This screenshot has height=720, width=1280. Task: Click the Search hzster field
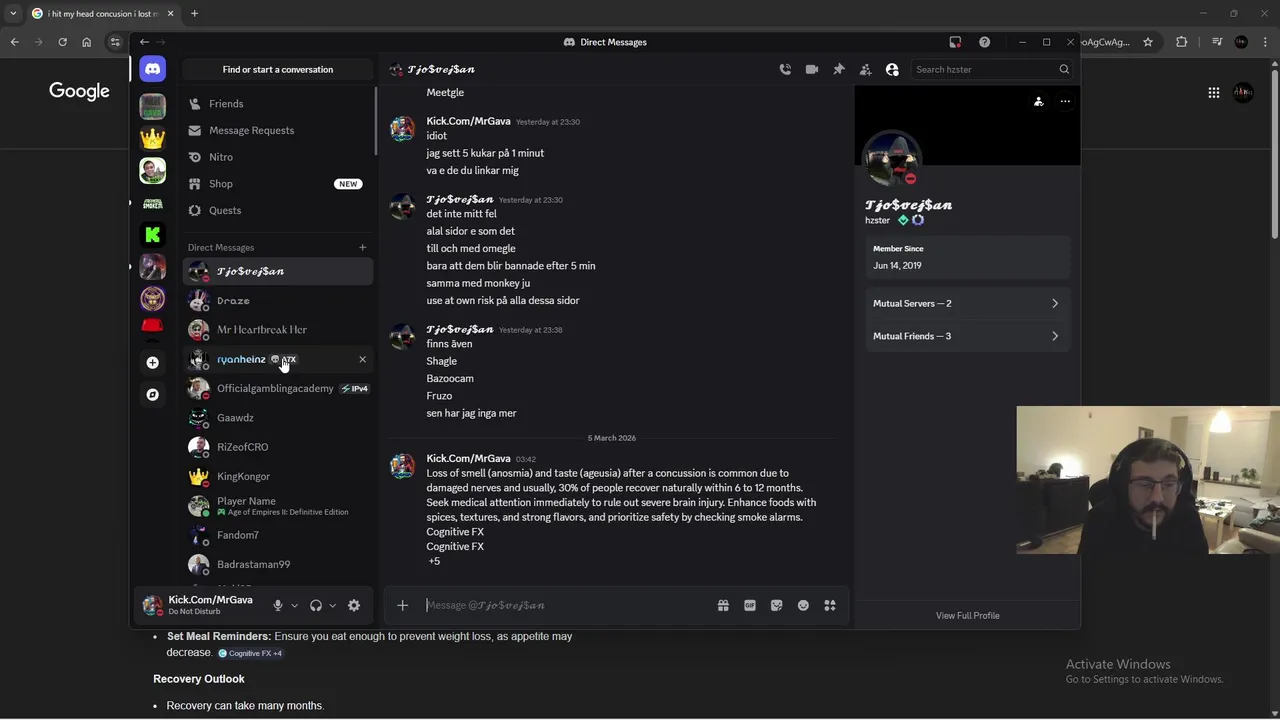click(992, 69)
